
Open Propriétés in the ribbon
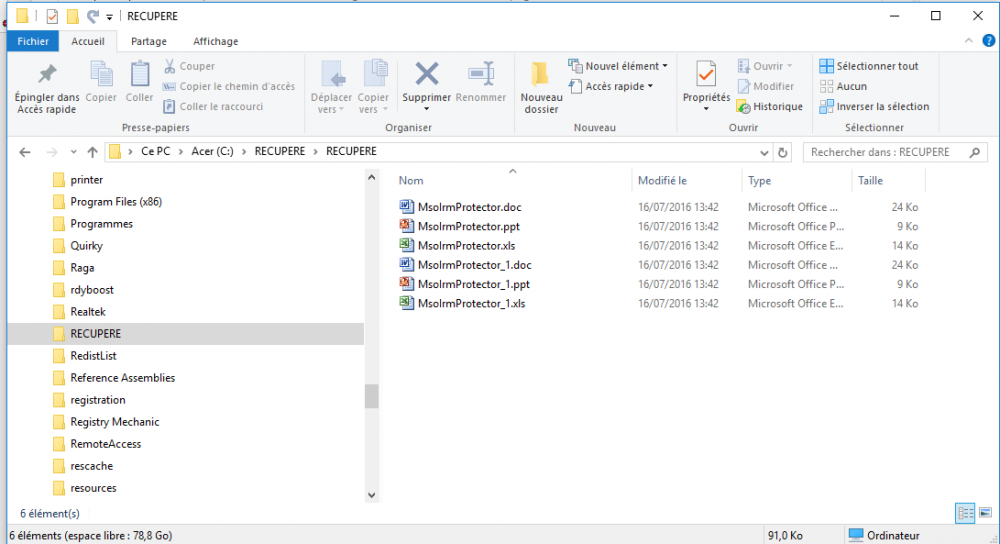tap(706, 76)
